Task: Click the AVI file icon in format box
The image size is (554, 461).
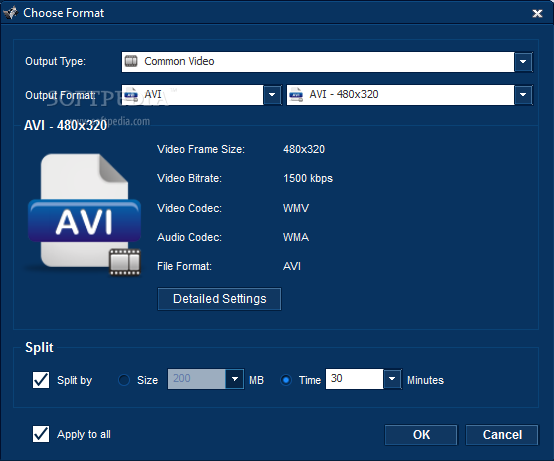Action: pos(131,94)
